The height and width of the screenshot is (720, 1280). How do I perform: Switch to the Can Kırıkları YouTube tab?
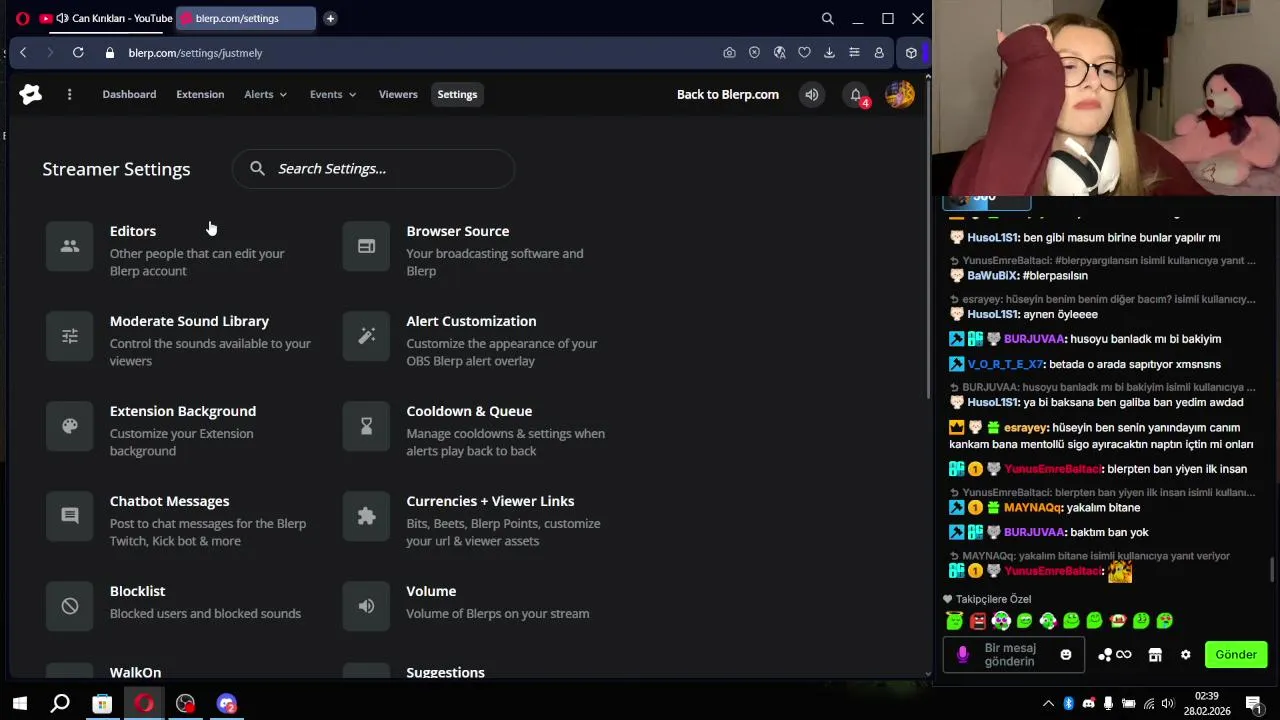105,18
